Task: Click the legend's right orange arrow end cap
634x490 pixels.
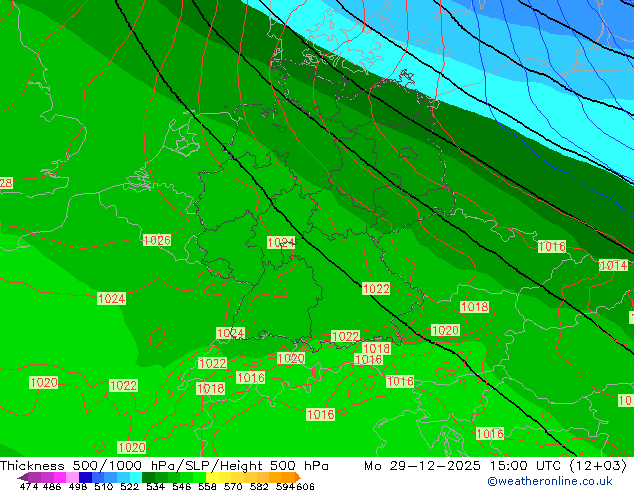Action: click(298, 477)
